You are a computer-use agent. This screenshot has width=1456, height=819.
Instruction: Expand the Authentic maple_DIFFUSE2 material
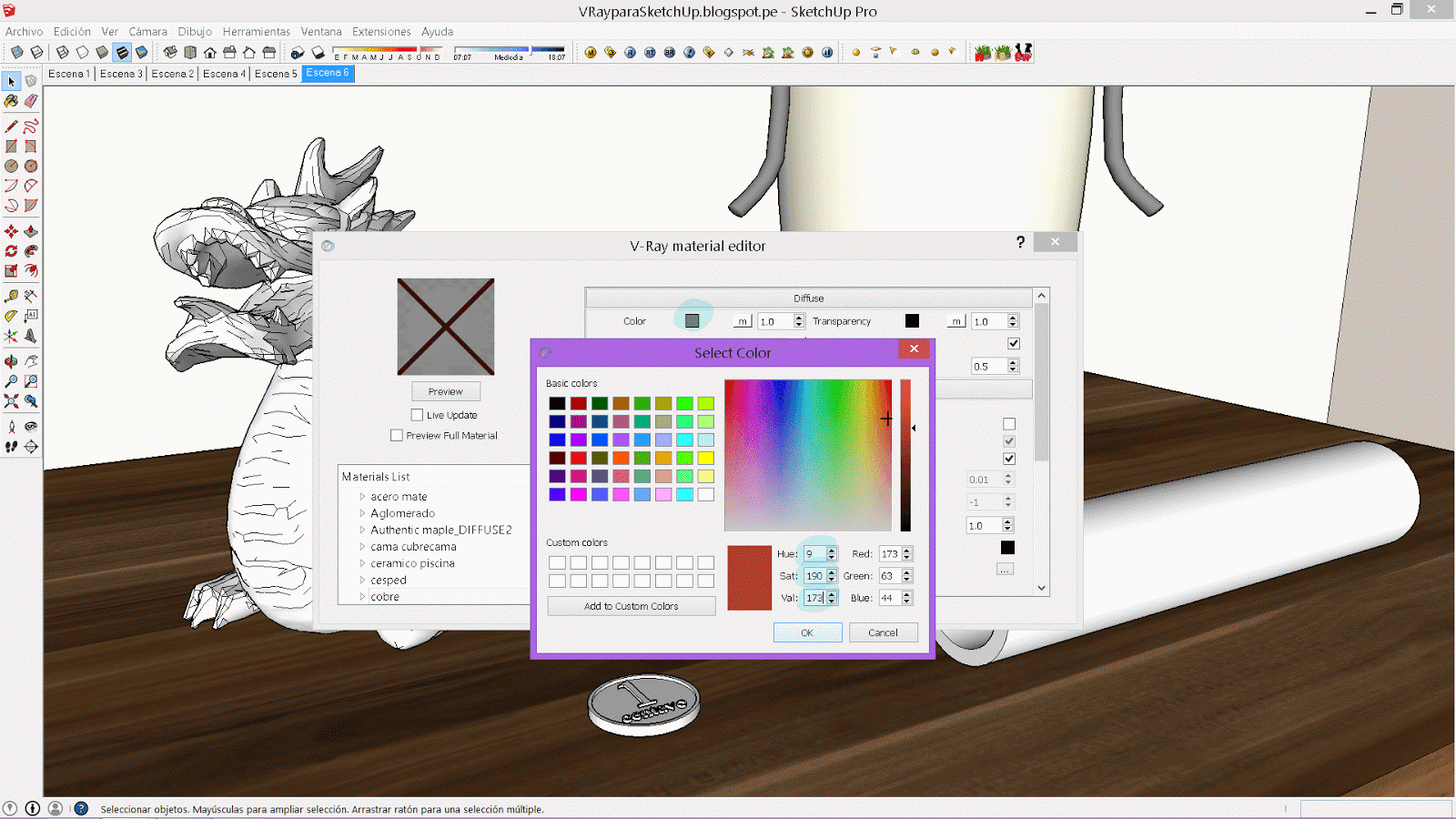point(362,530)
